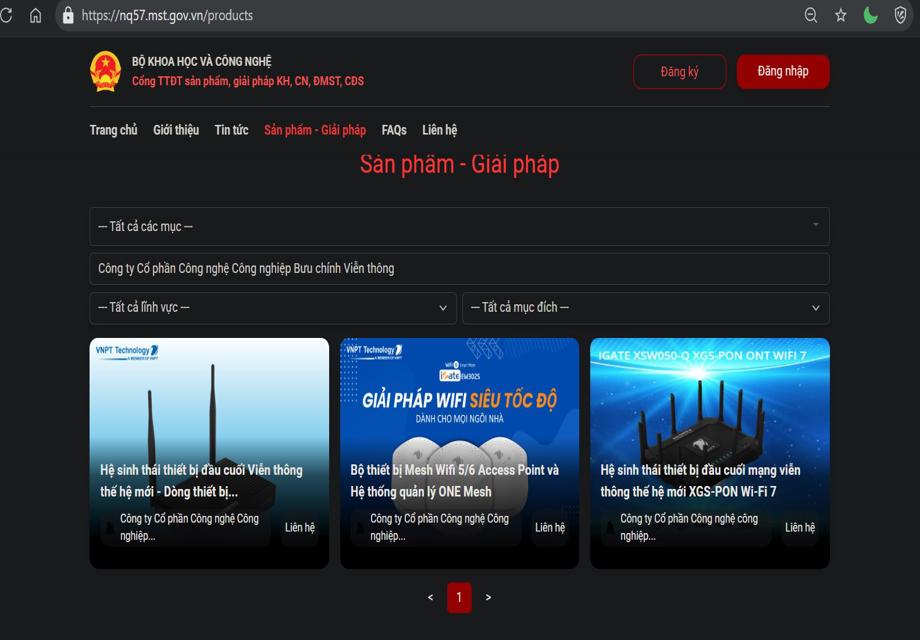Image resolution: width=920 pixels, height=640 pixels.
Task: Click the Đăng nhập login button
Action: tap(783, 72)
